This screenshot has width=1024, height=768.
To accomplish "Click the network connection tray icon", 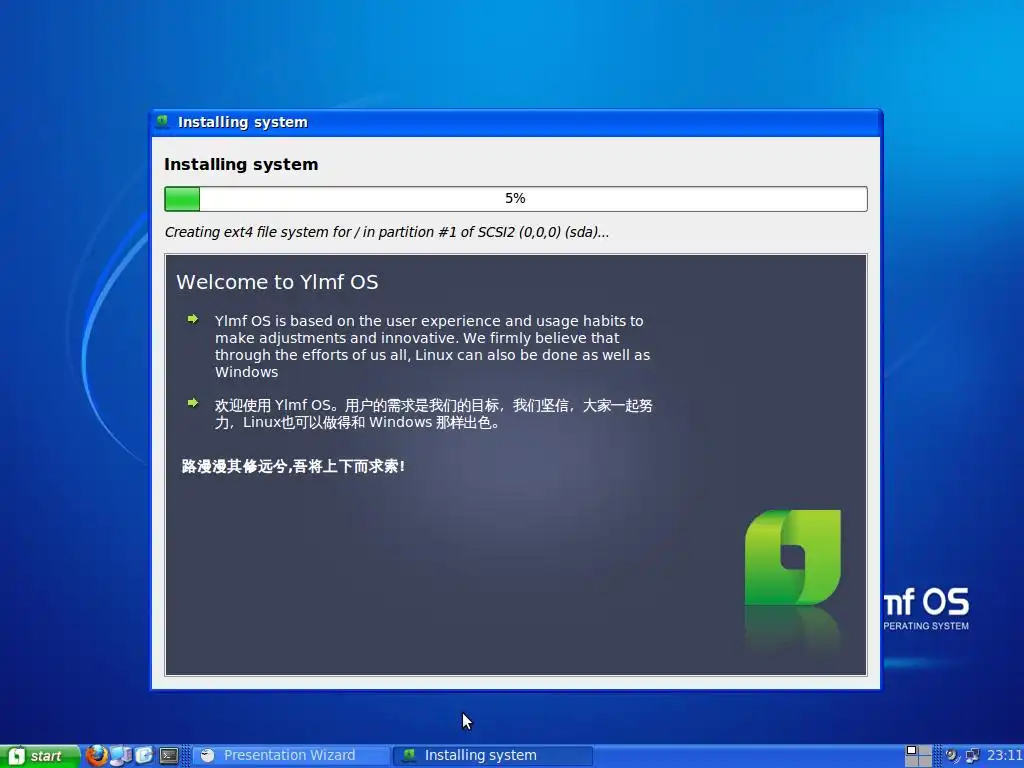I will coord(972,756).
